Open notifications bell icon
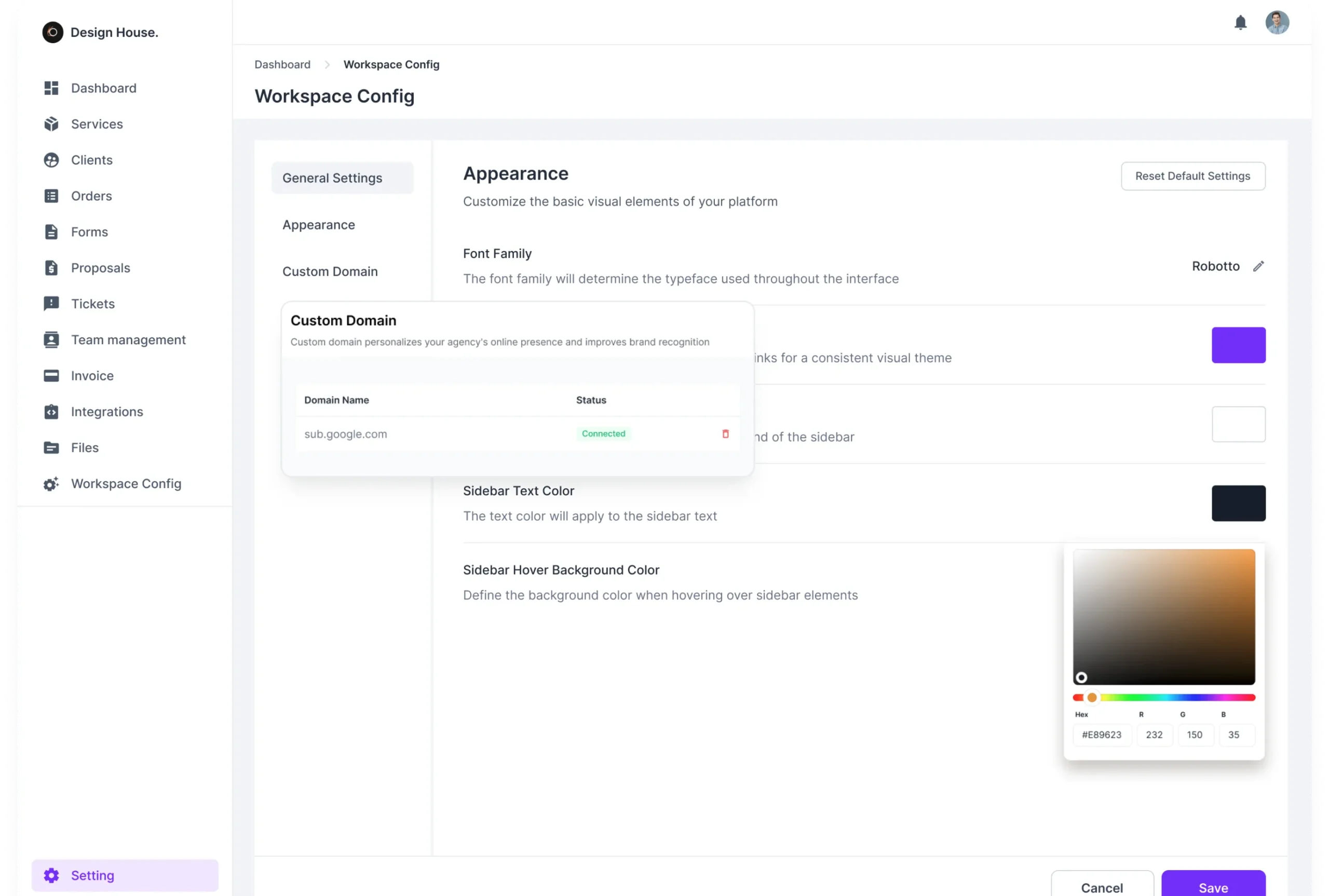 point(1240,23)
